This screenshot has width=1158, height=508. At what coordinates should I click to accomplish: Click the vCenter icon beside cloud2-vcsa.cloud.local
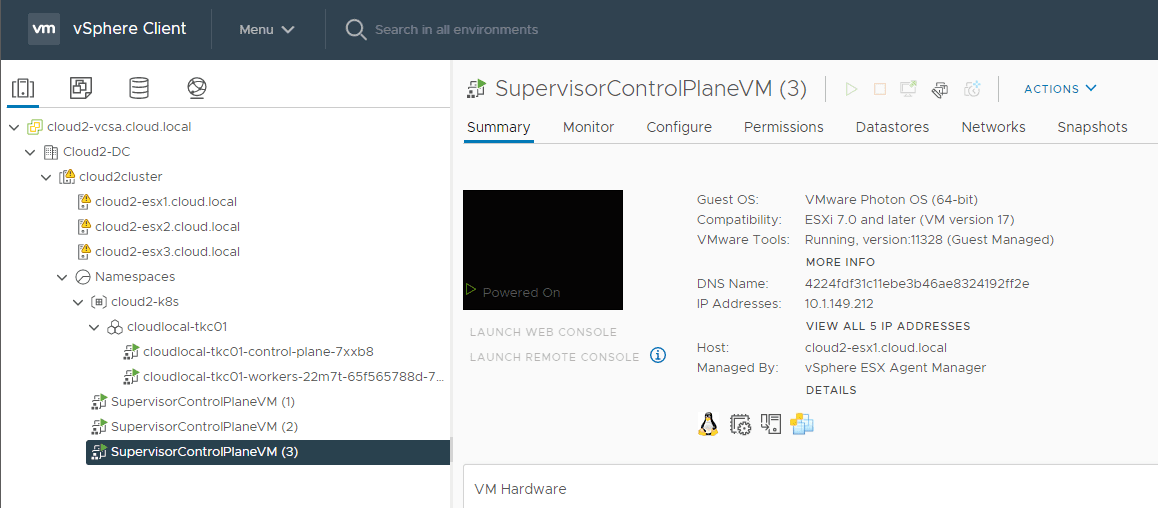click(35, 127)
